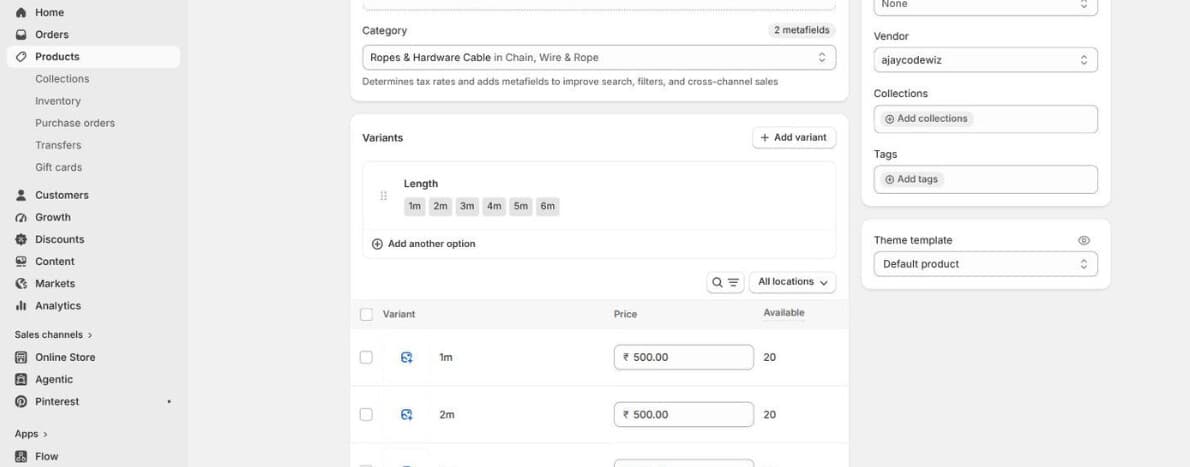Open Collections in the sidebar
This screenshot has width=1190, height=467.
[62, 79]
